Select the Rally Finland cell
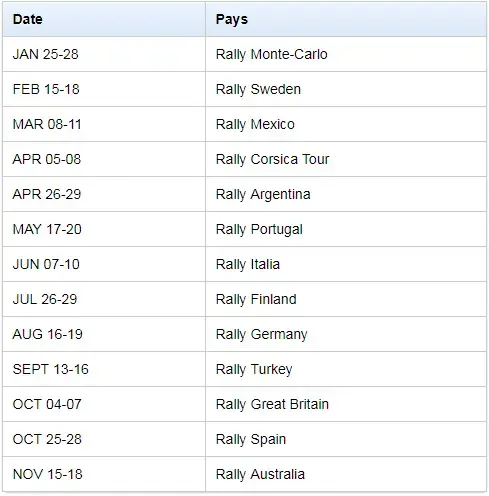Image resolution: width=489 pixels, height=496 pixels. tap(346, 299)
